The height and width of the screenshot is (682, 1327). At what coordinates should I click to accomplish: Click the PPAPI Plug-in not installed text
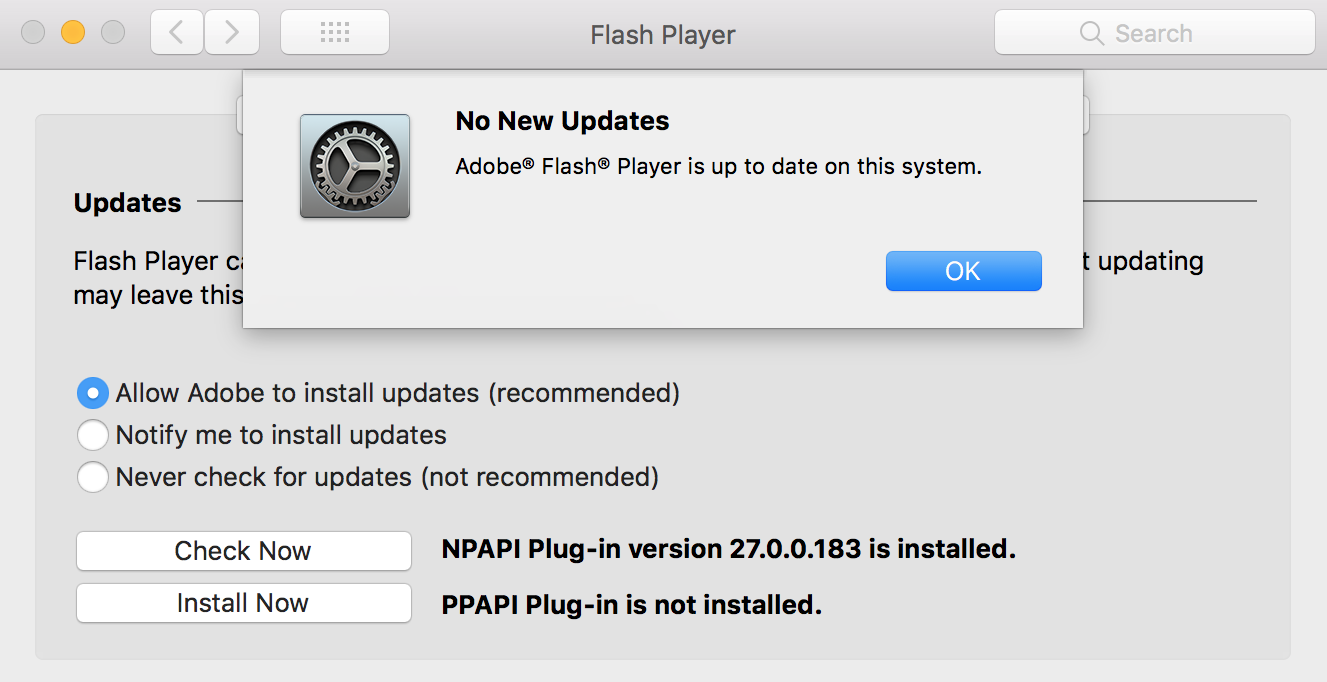(x=632, y=605)
